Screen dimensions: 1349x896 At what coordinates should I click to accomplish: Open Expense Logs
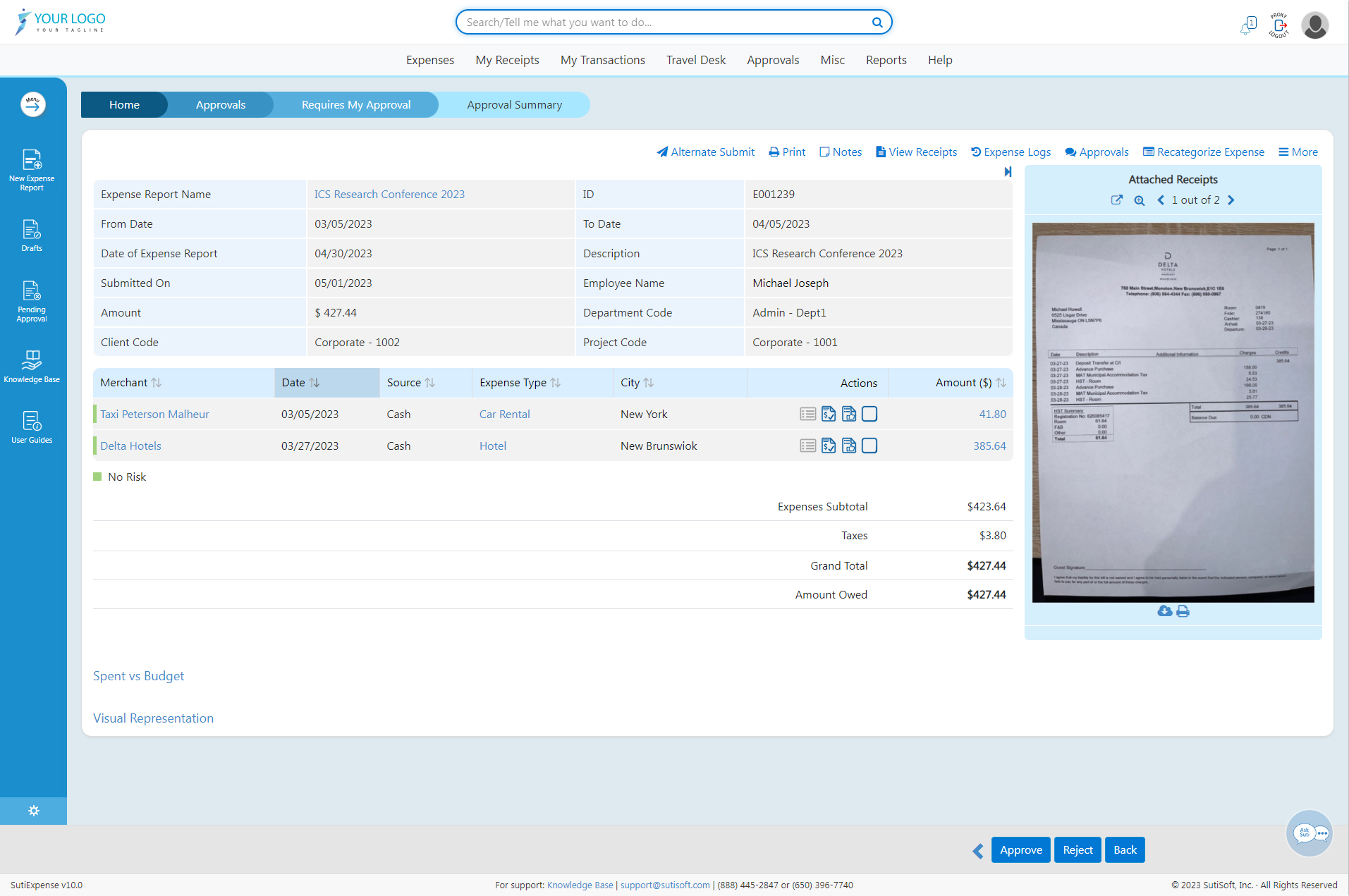coord(1011,152)
